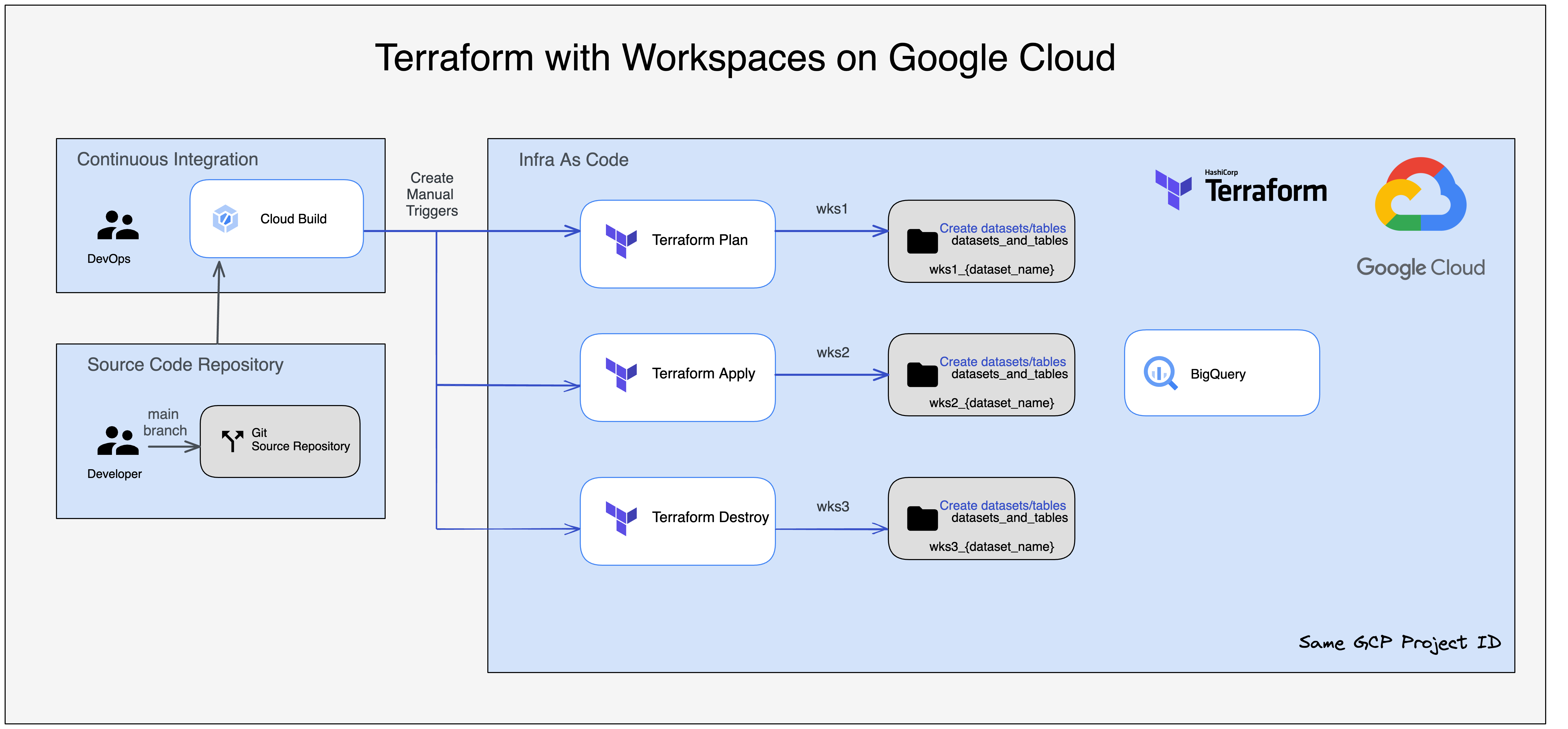Click the Cloud Build text label
The image size is (1568, 729).
click(x=293, y=218)
